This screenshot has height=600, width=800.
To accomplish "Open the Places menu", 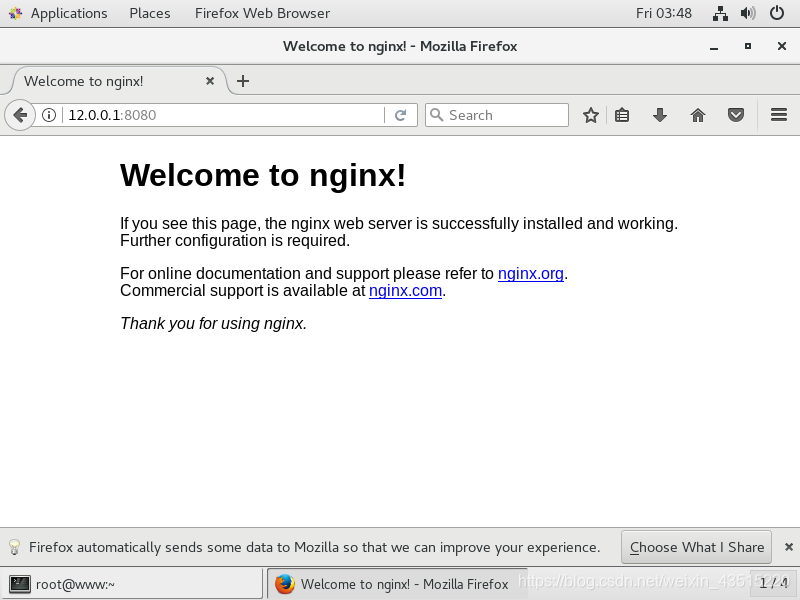I will click(149, 13).
